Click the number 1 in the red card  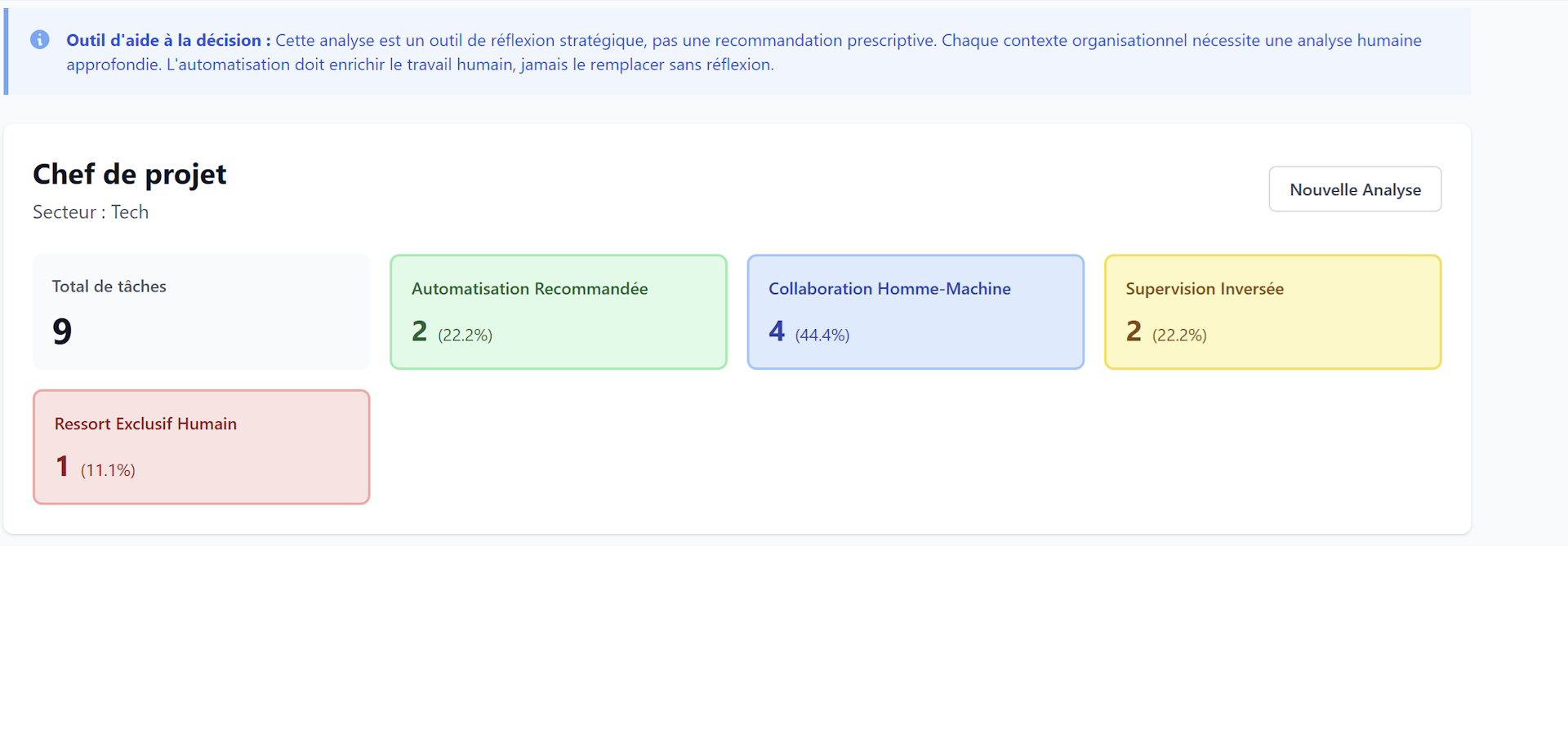62,466
